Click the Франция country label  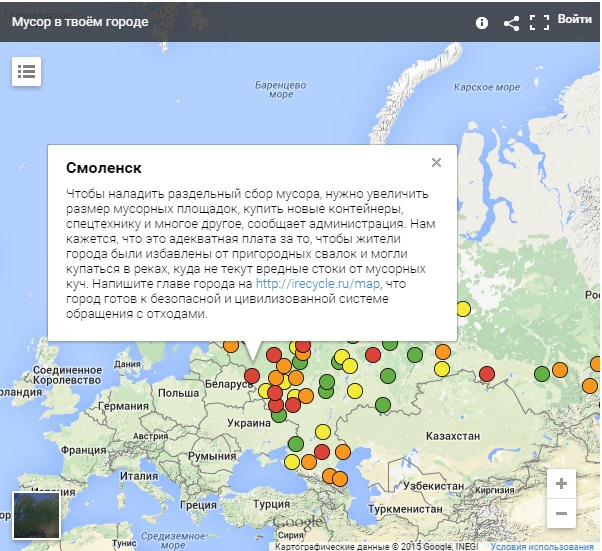[x=83, y=450]
